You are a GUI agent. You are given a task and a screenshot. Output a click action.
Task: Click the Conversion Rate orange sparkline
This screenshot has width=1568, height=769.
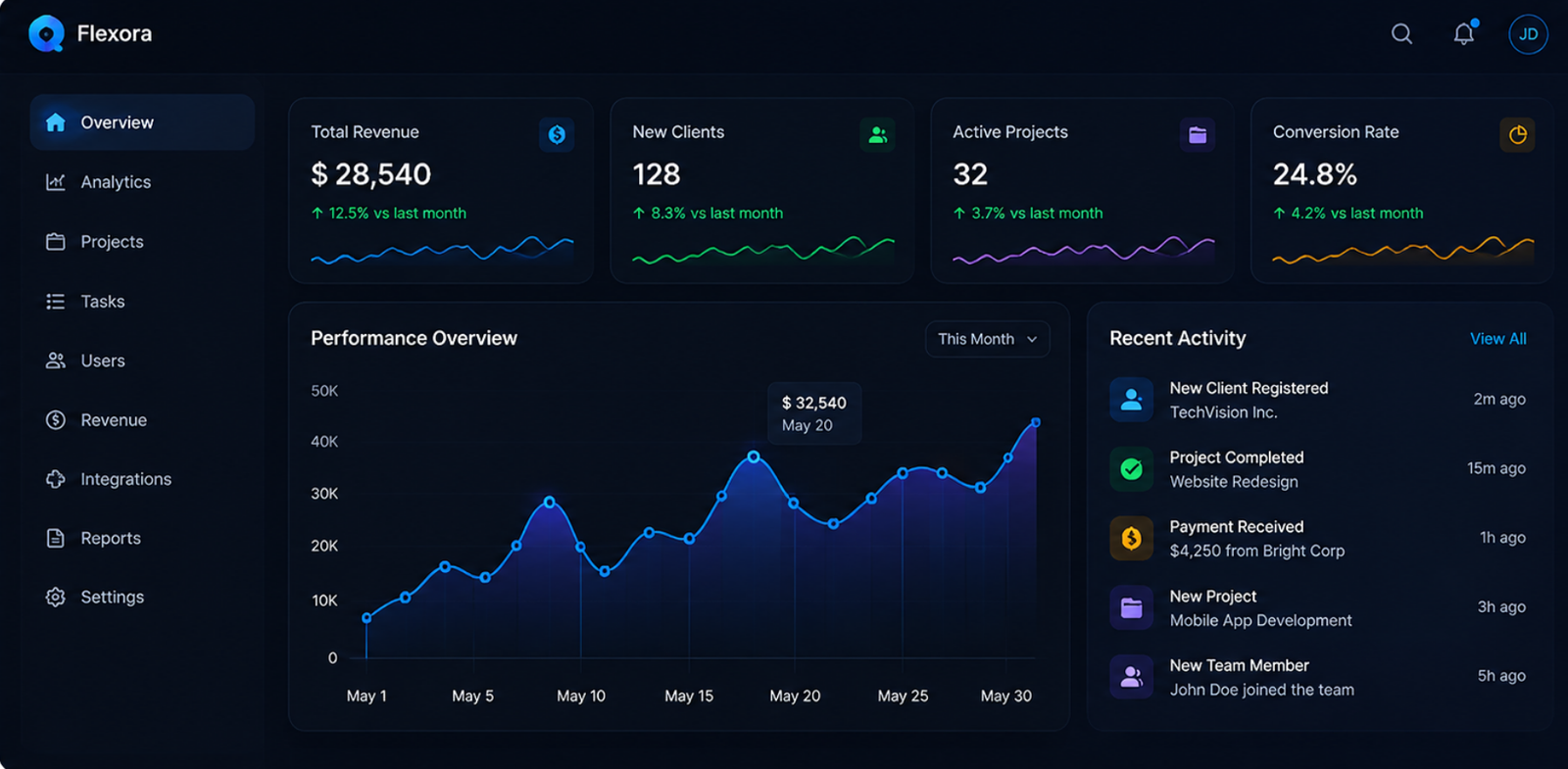click(1403, 250)
